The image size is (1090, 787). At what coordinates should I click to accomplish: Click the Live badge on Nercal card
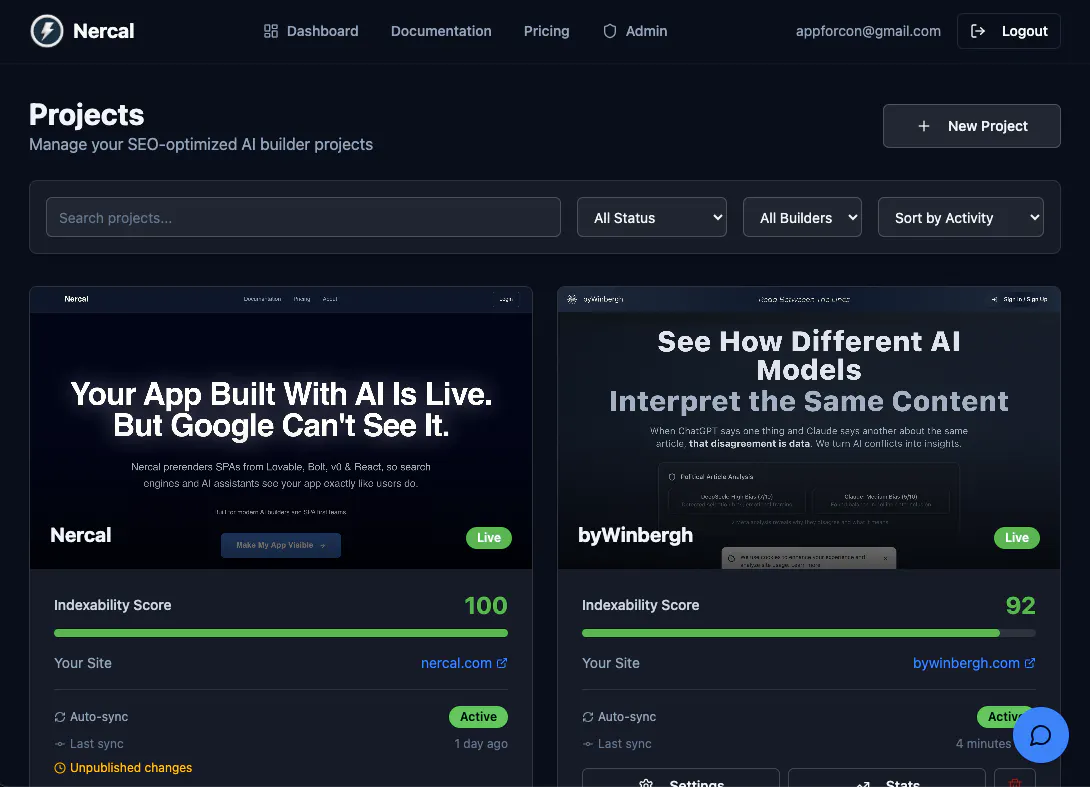pyautogui.click(x=489, y=537)
